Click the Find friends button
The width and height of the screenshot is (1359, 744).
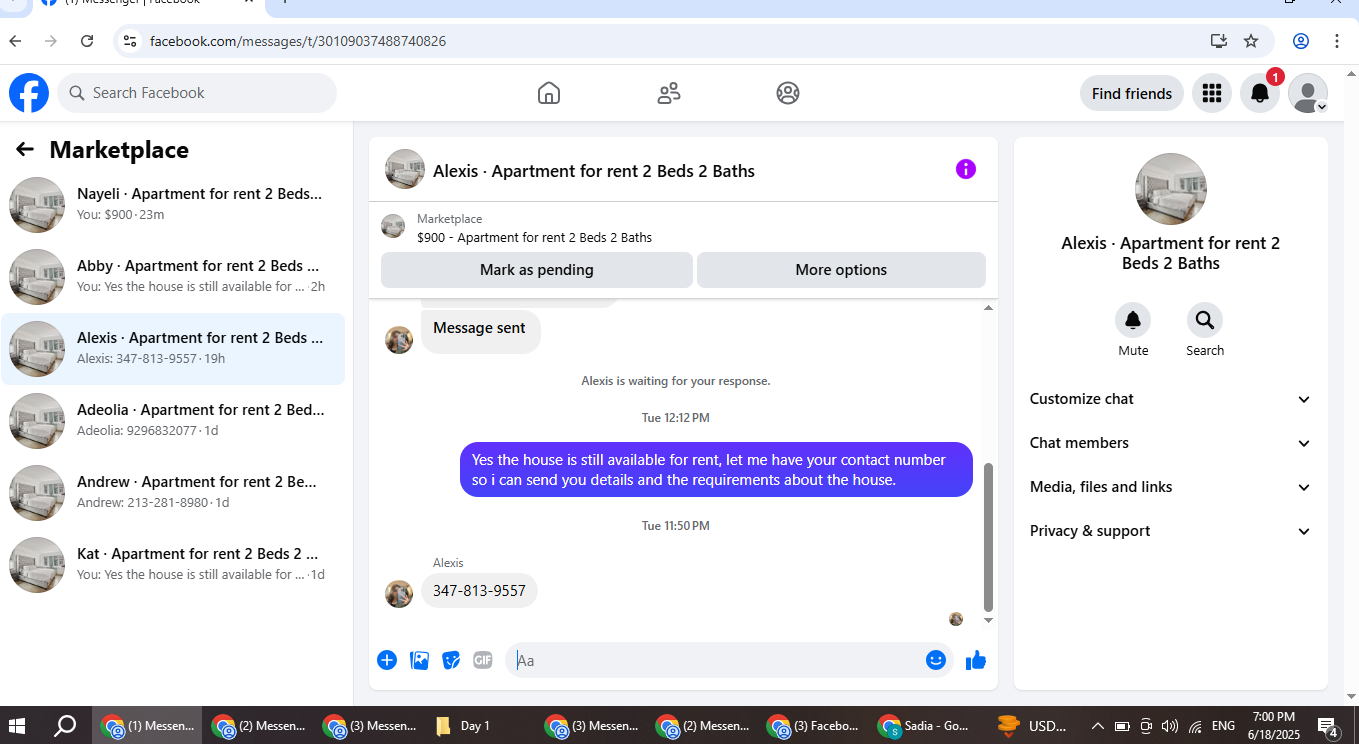coord(1132,93)
